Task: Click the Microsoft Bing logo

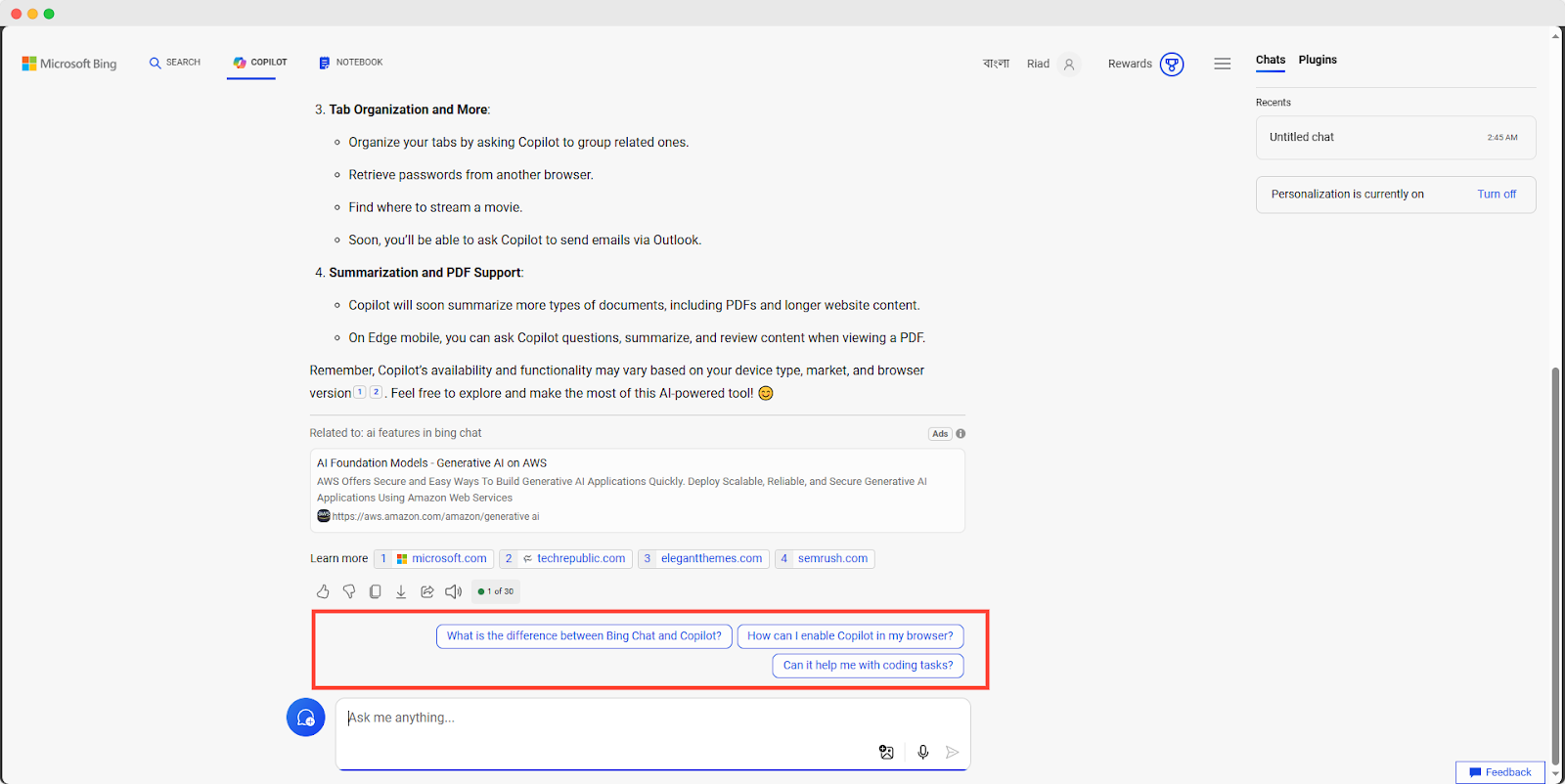Action: pos(69,64)
